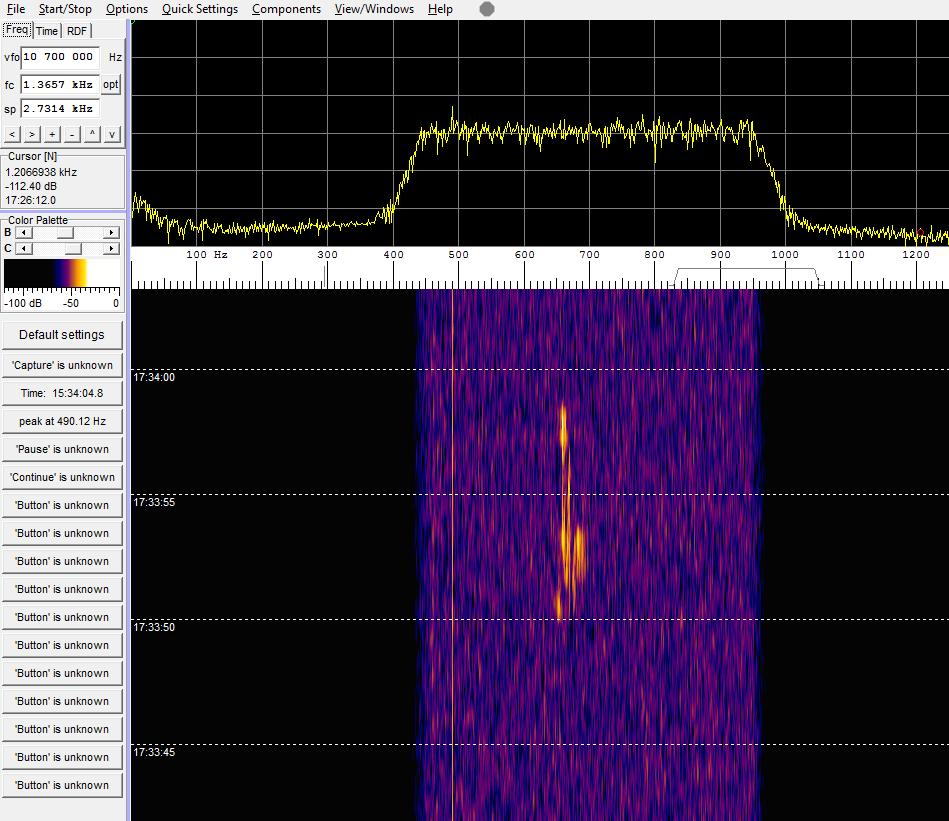Open the File menu
Viewport: 949px width, 821px height.
coord(16,9)
